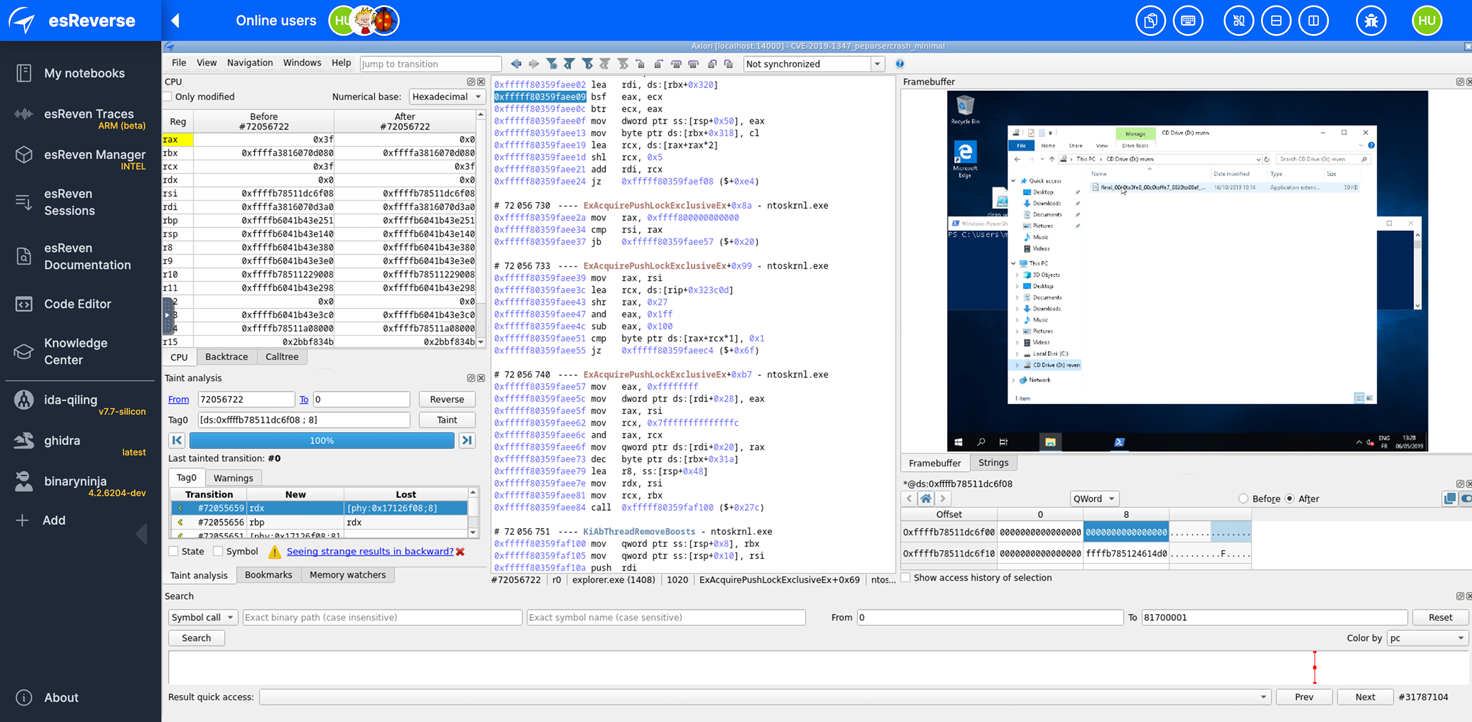Click the memory view home icon
Image resolution: width=1472 pixels, height=722 pixels.
click(926, 499)
